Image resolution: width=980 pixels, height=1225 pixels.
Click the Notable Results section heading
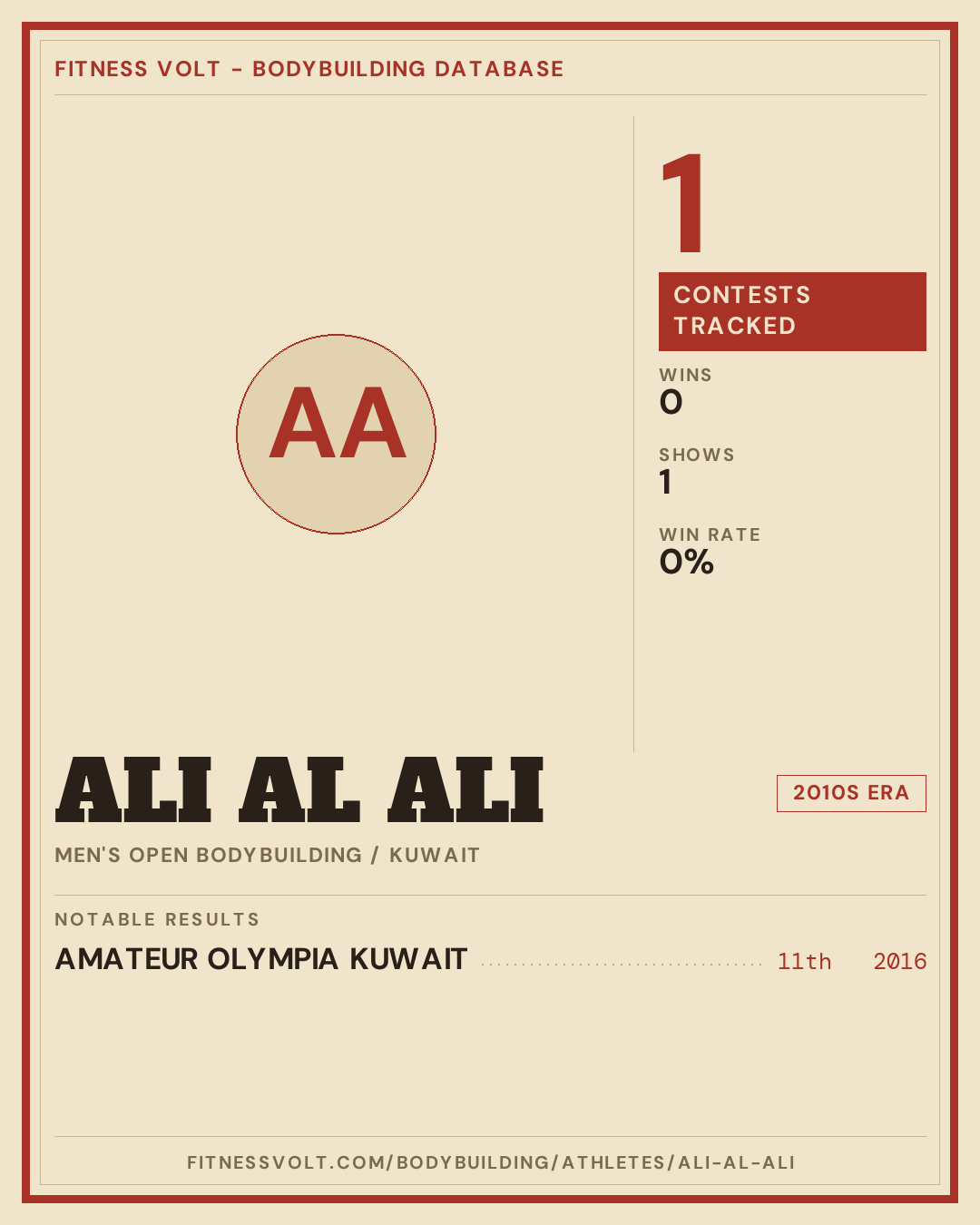tap(157, 919)
